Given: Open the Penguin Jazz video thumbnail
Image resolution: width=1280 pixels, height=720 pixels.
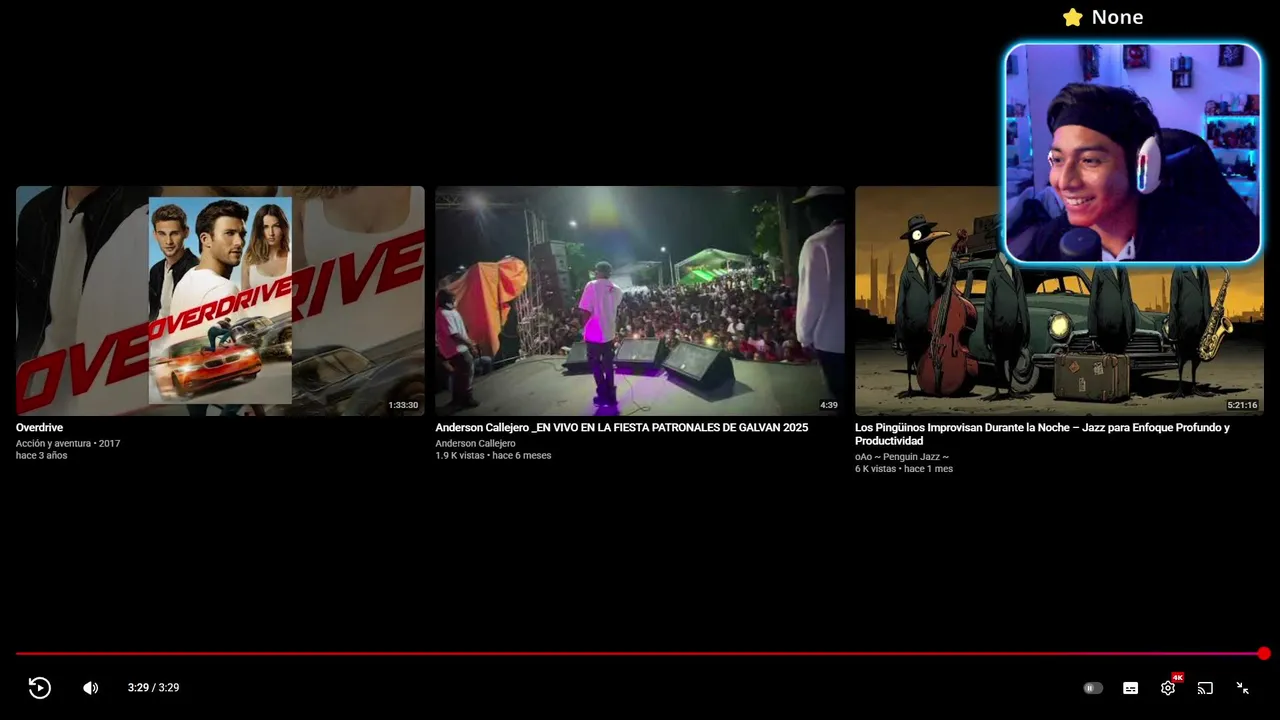Looking at the screenshot, I should 1059,300.
